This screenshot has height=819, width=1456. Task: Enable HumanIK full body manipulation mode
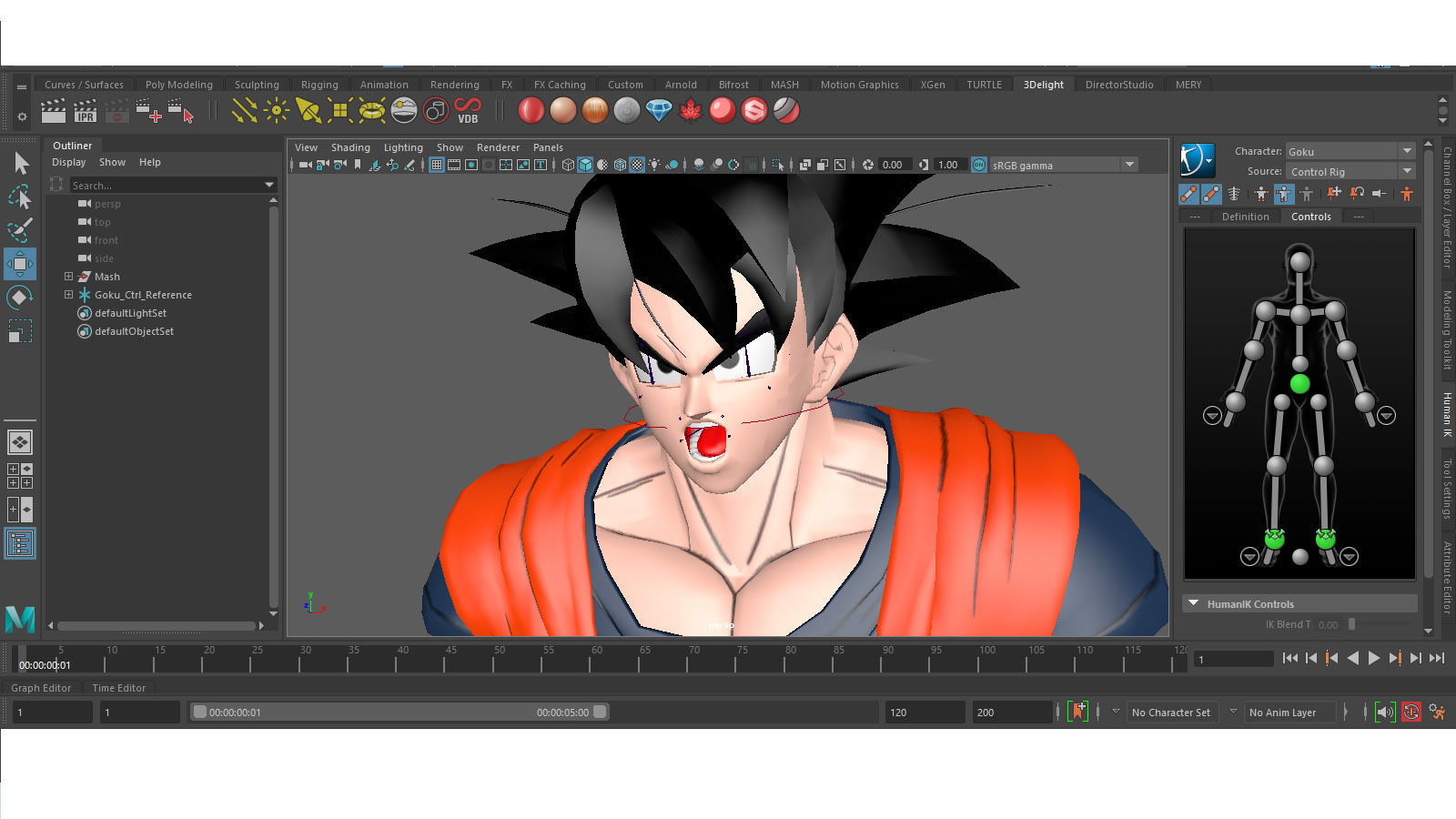pos(1261,193)
